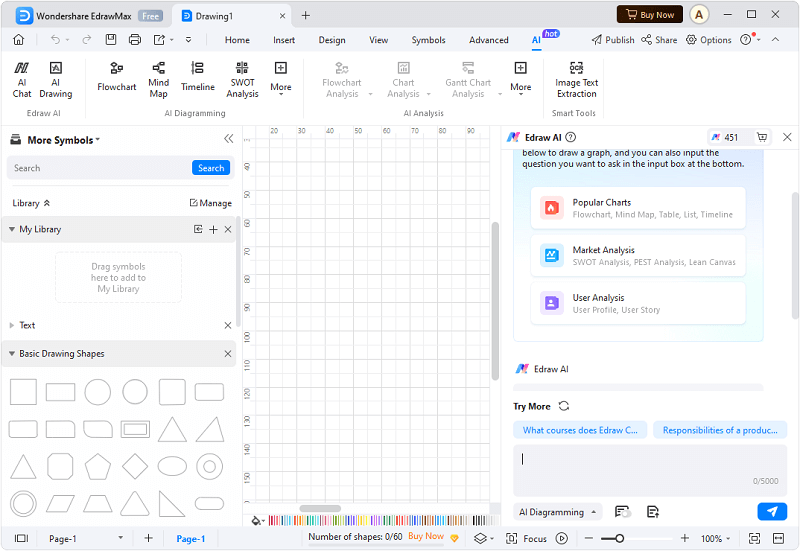Viewport: 800px width, 551px height.
Task: Send the Edraw AI message
Action: (771, 512)
